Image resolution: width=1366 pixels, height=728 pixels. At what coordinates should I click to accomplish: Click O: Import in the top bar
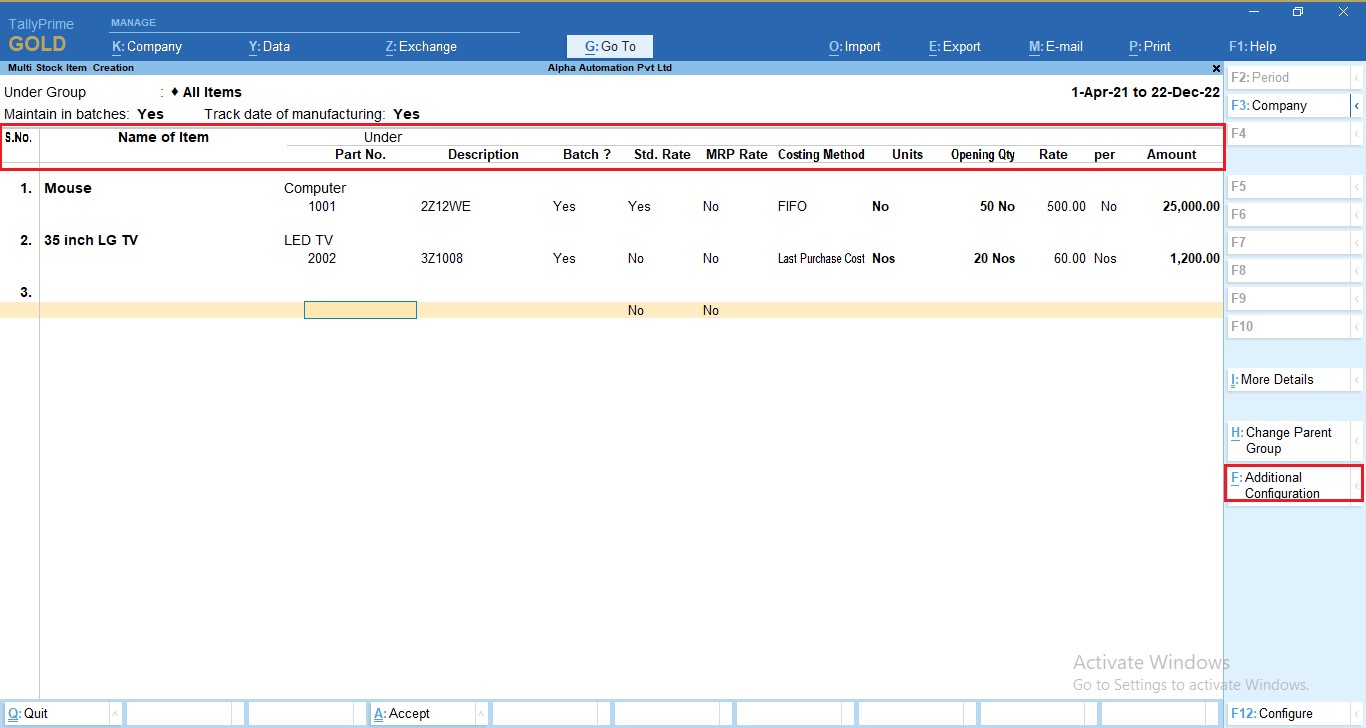[855, 46]
